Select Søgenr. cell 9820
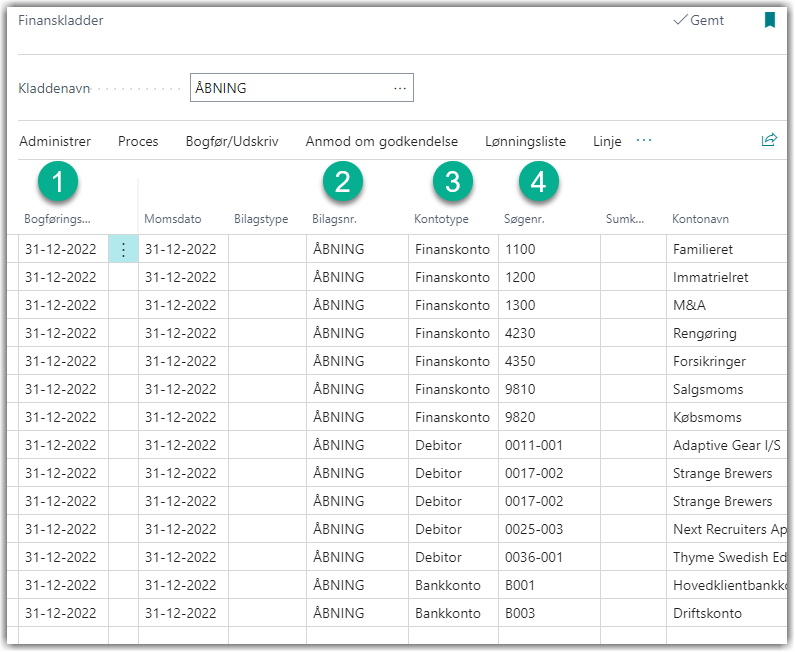795x652 pixels. coord(549,417)
